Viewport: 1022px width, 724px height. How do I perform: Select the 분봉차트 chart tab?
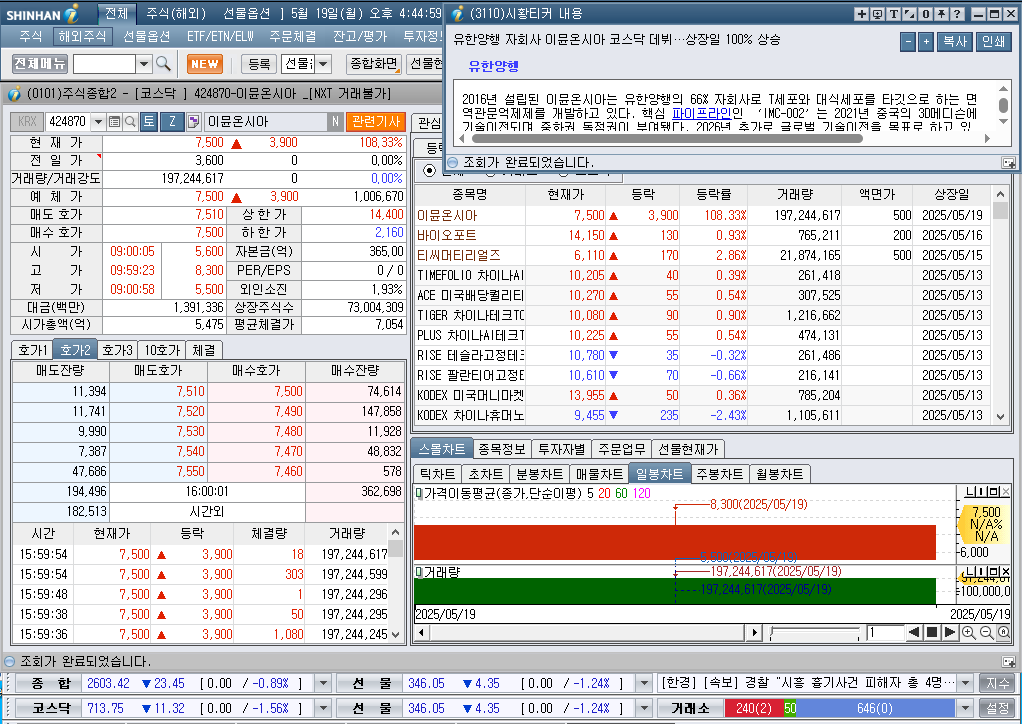pyautogui.click(x=539, y=474)
